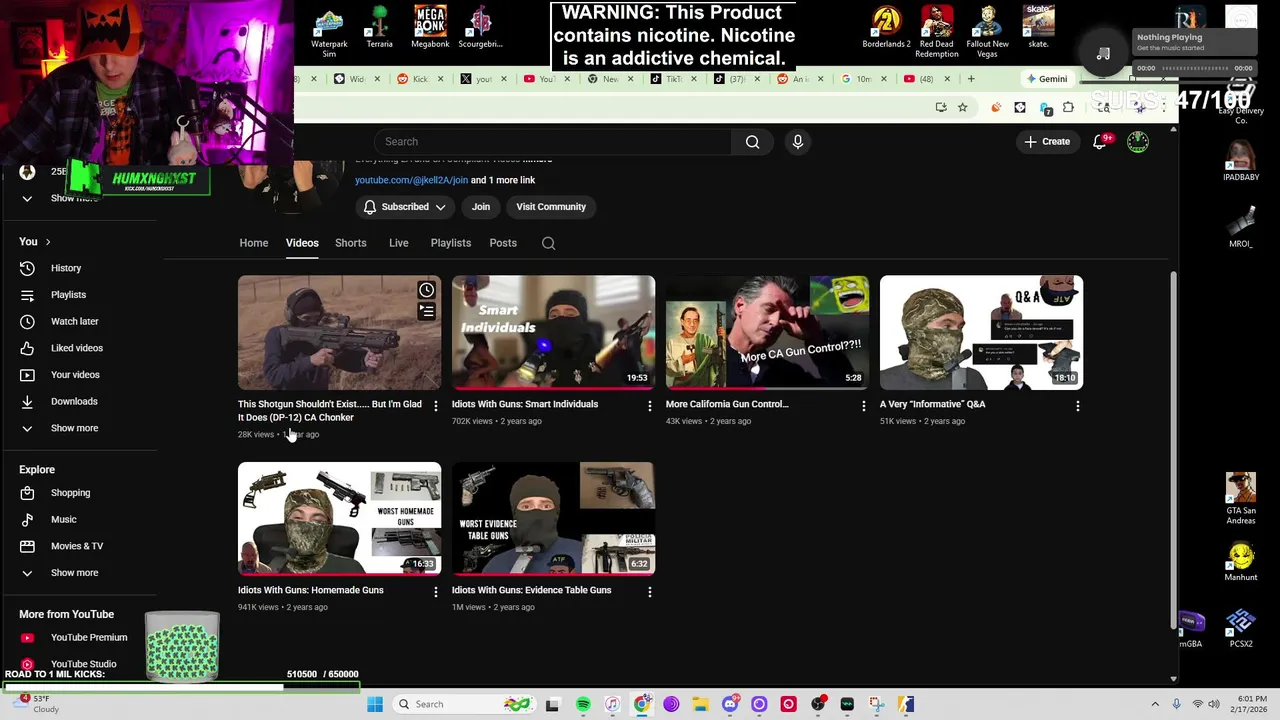1280x720 pixels.
Task: Open options for More California Gun Control video
Action: pos(863,406)
